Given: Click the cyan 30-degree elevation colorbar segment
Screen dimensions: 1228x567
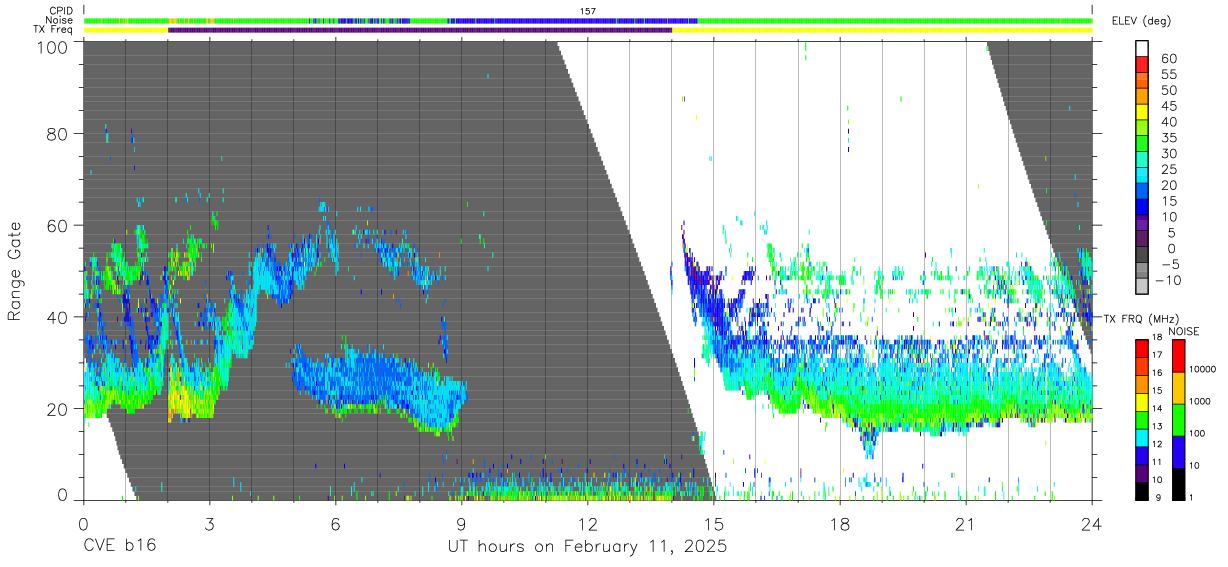Looking at the screenshot, I should click(x=1143, y=160).
